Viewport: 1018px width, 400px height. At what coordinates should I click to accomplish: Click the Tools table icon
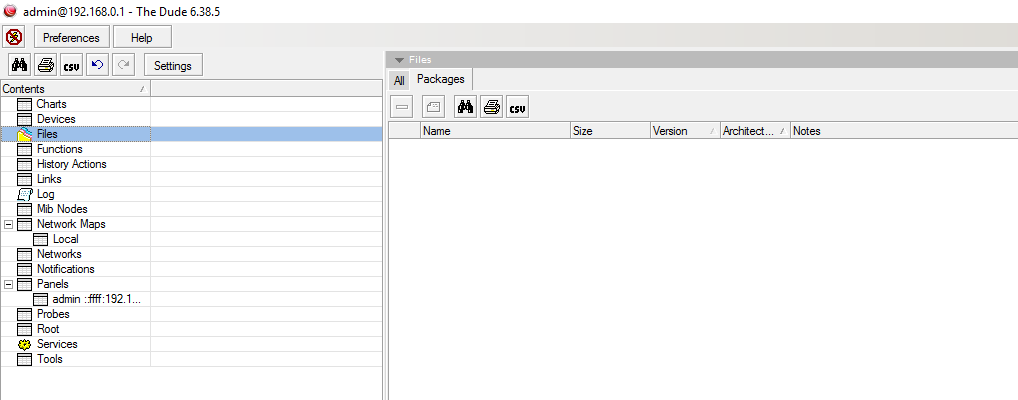24,359
